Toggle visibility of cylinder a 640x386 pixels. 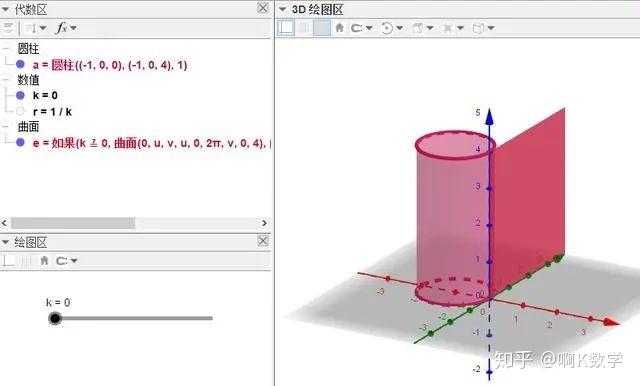pyautogui.click(x=20, y=64)
